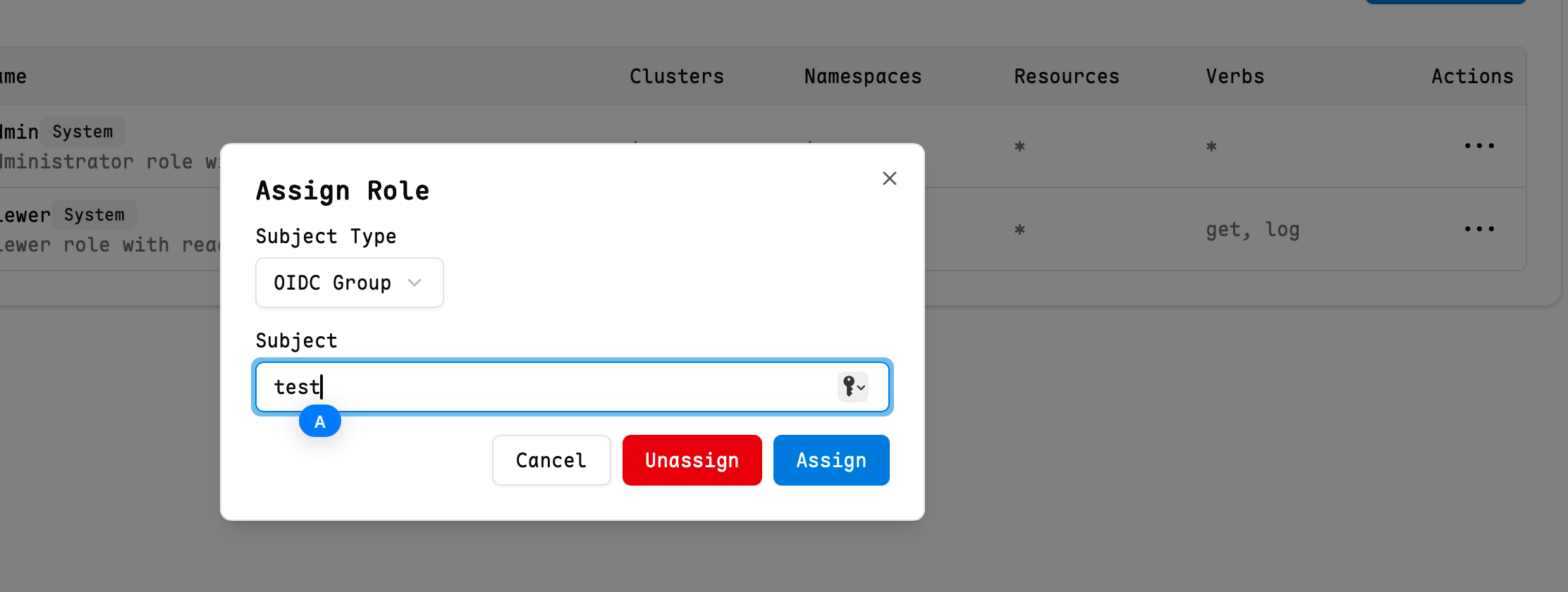Open three-dot actions menu for viewer role
Image resolution: width=1568 pixels, height=592 pixels.
coord(1478,229)
